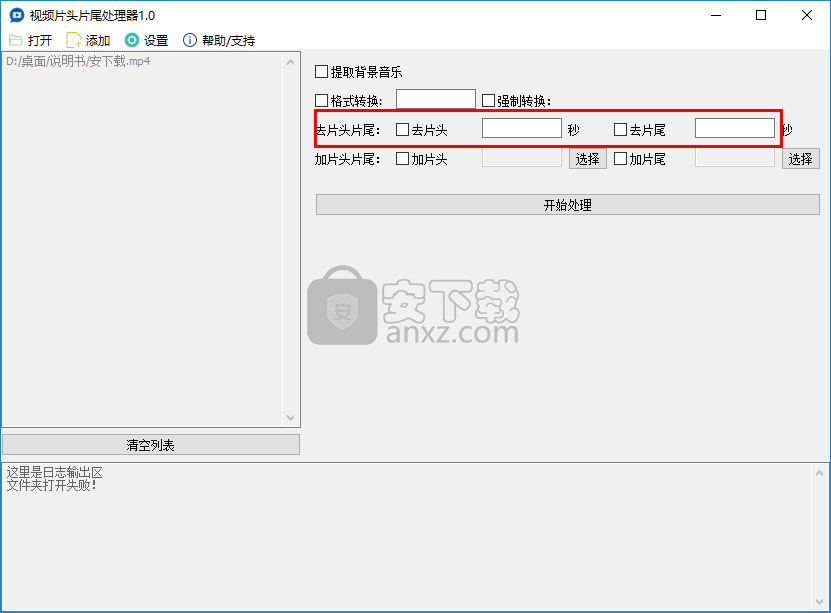Check the 去片尾 option

pos(620,129)
